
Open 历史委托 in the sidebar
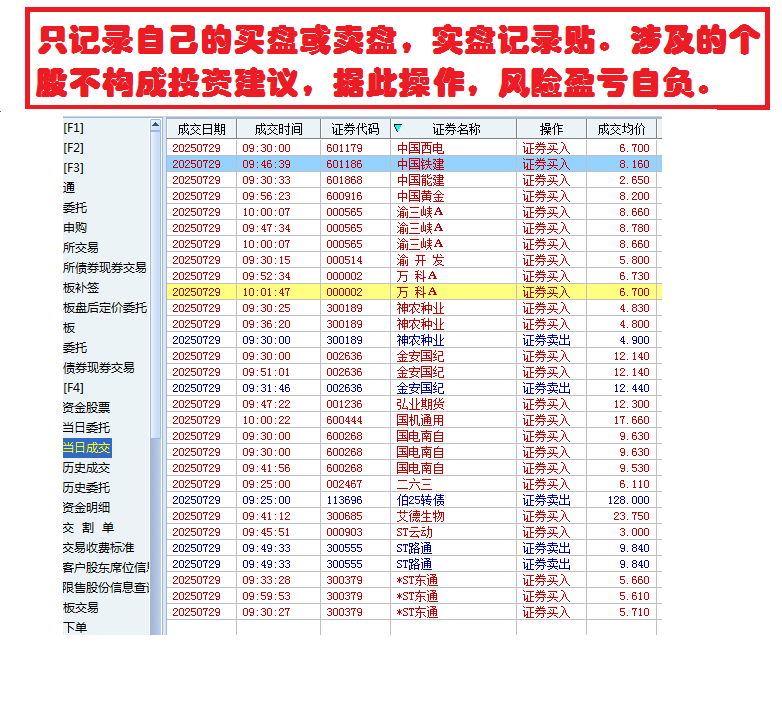pyautogui.click(x=86, y=488)
